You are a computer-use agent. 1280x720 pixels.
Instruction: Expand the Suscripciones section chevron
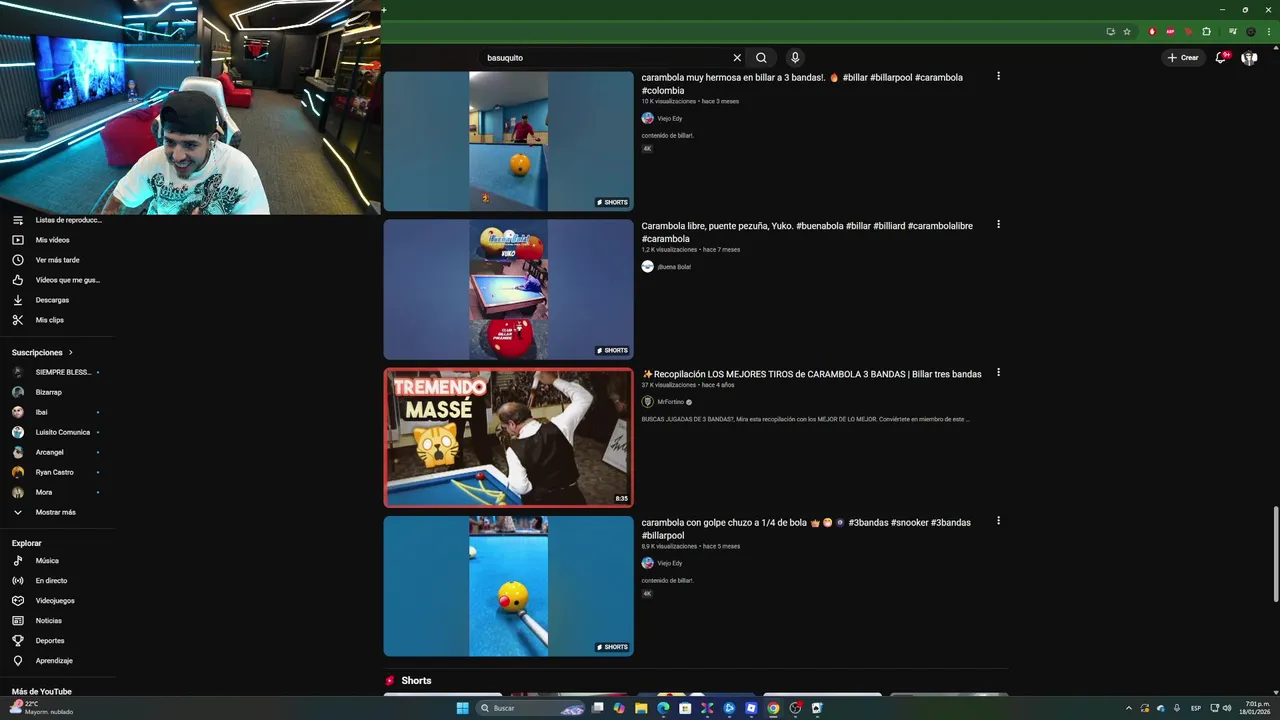click(71, 353)
